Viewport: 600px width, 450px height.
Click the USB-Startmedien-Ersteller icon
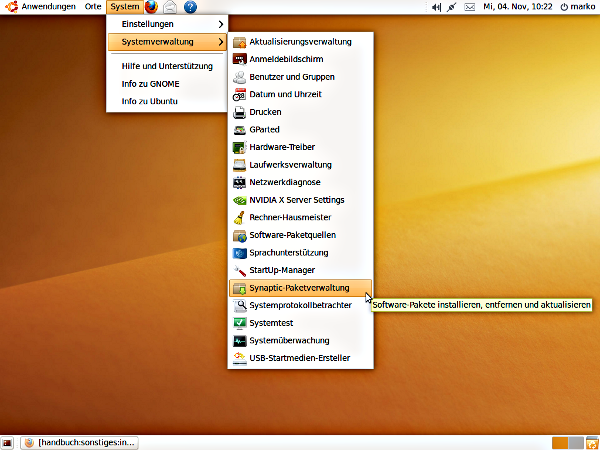pos(240,358)
